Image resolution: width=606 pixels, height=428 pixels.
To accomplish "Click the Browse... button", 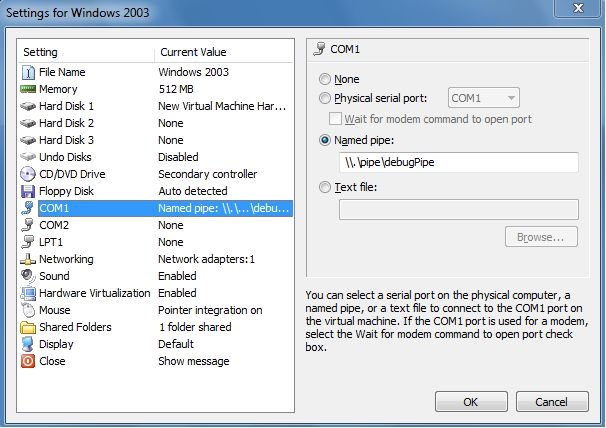I will [541, 237].
